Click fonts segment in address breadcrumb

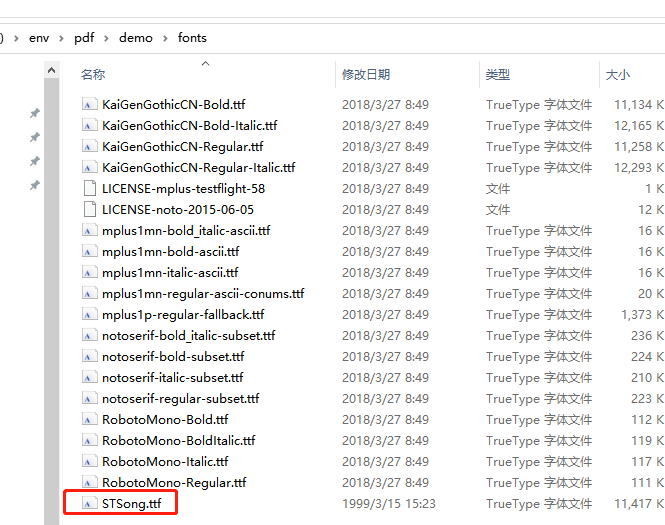[192, 38]
